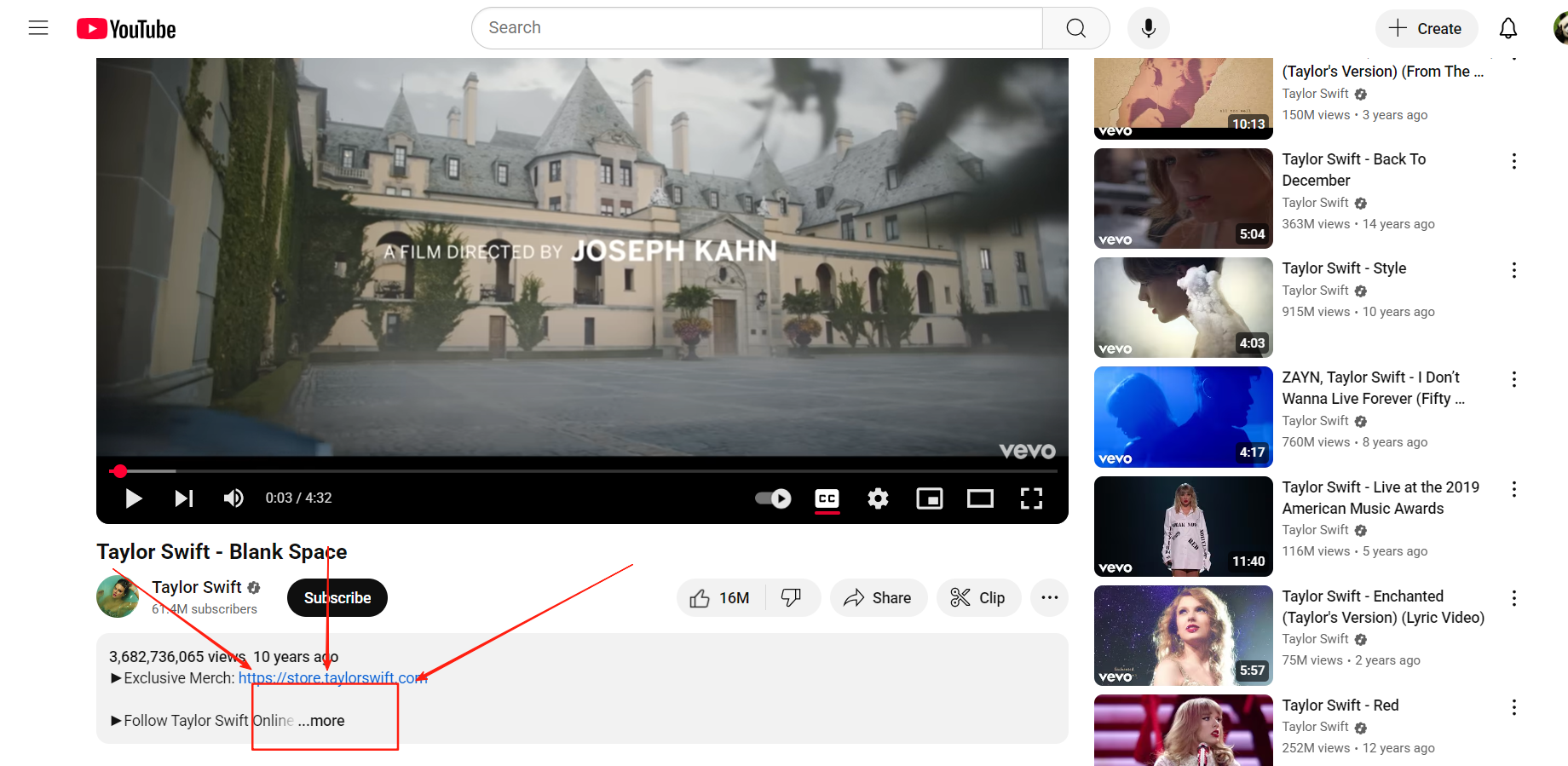
Task: Like the Blank Space video
Action: [x=721, y=598]
